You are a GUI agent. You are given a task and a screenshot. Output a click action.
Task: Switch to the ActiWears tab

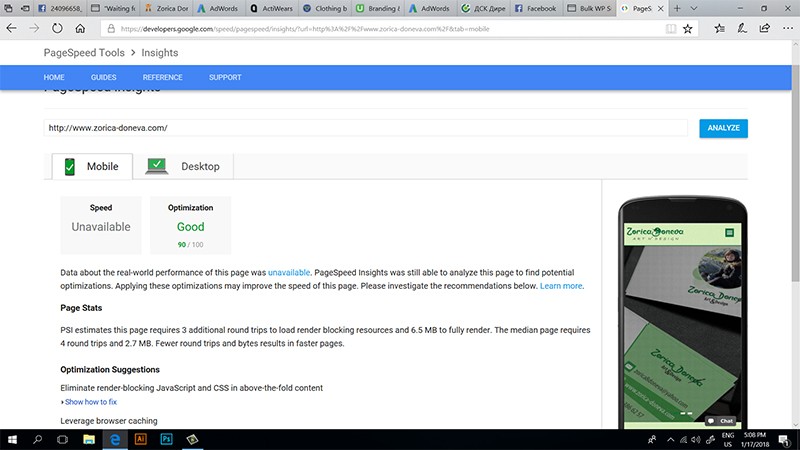[272, 8]
